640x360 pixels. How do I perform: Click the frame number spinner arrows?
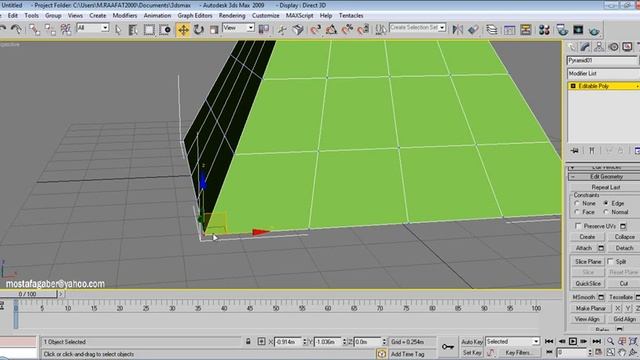coord(590,352)
